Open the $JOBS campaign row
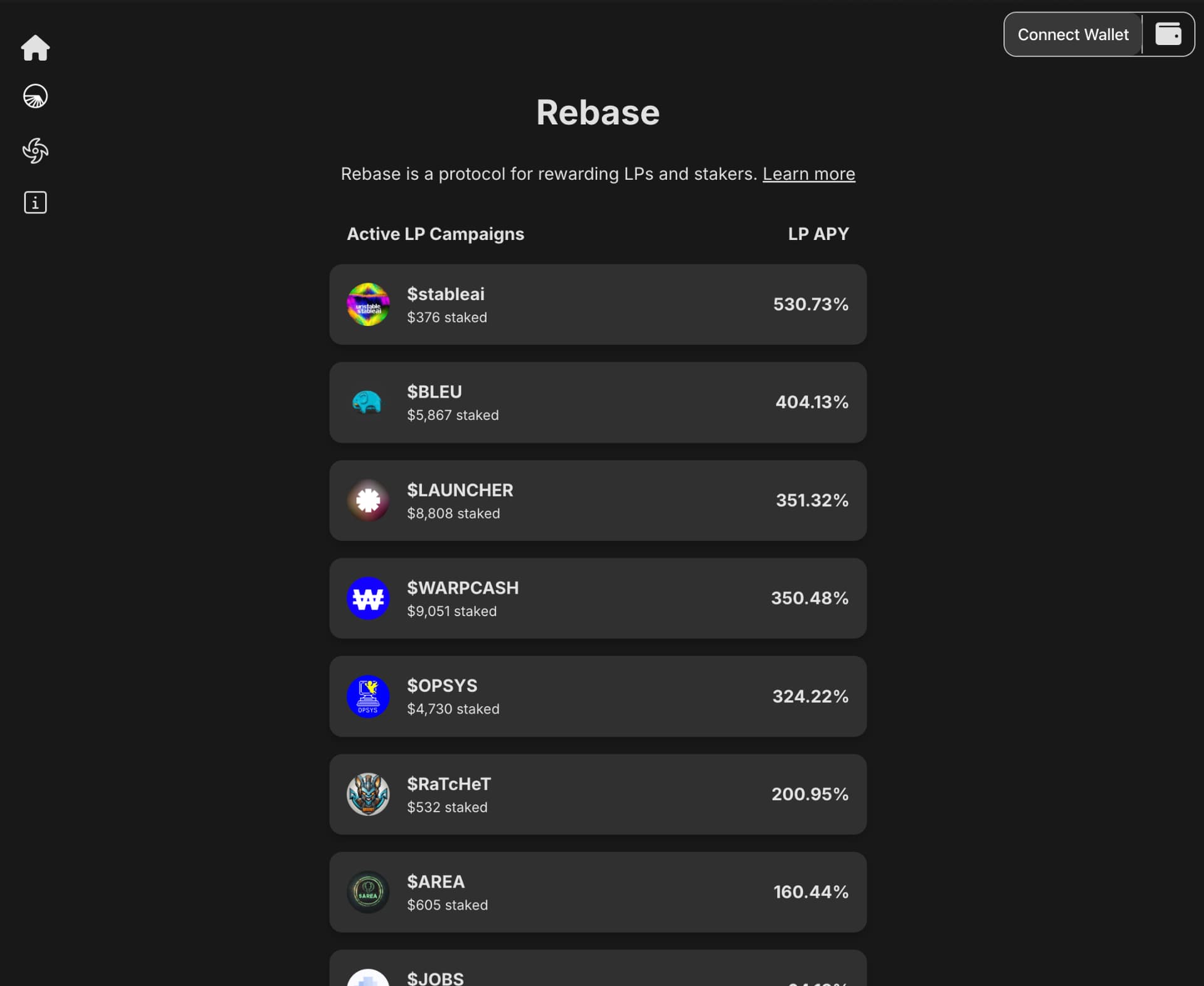1204x986 pixels. click(598, 973)
